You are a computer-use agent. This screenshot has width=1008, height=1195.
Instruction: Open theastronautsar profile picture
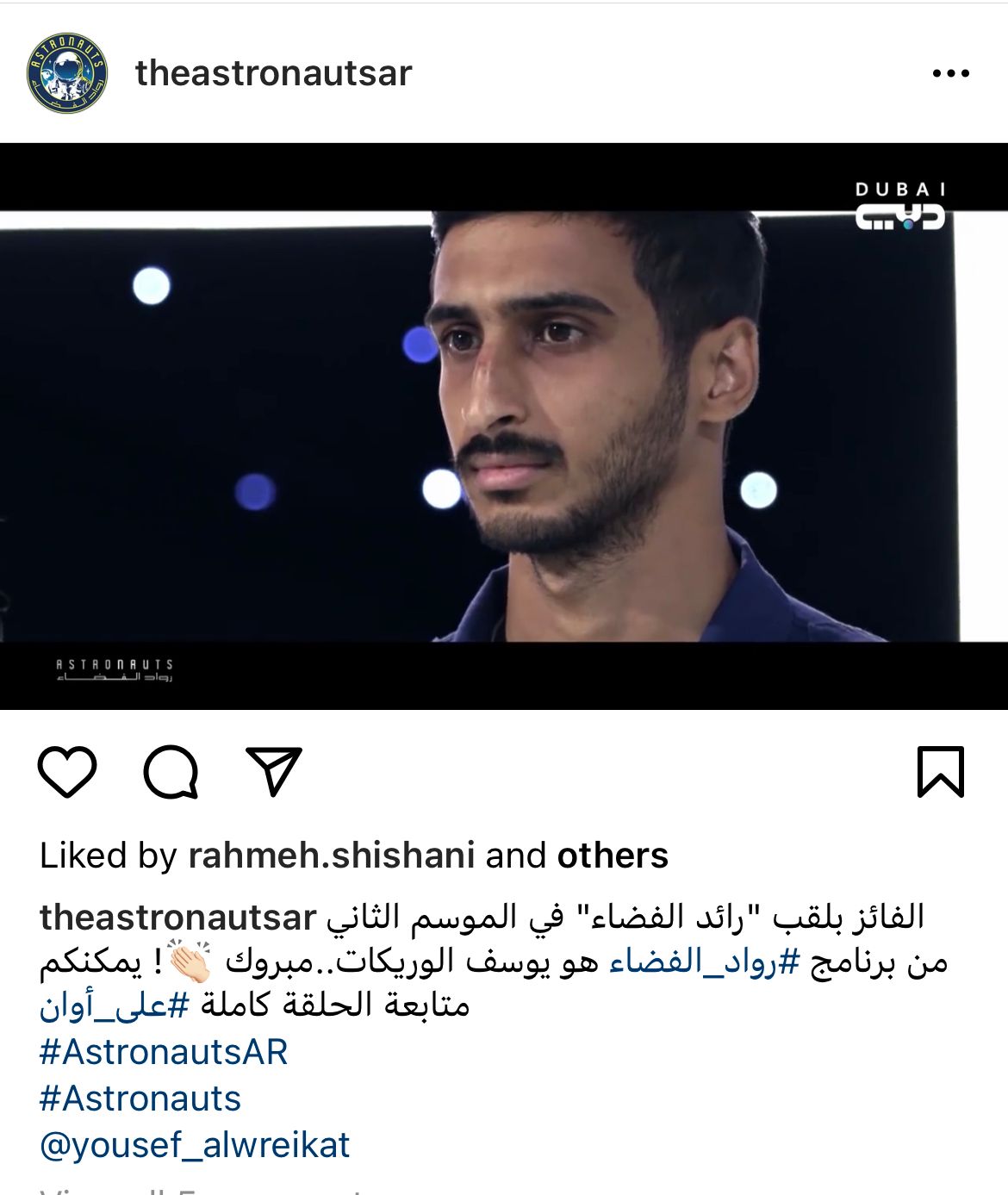[x=67, y=73]
